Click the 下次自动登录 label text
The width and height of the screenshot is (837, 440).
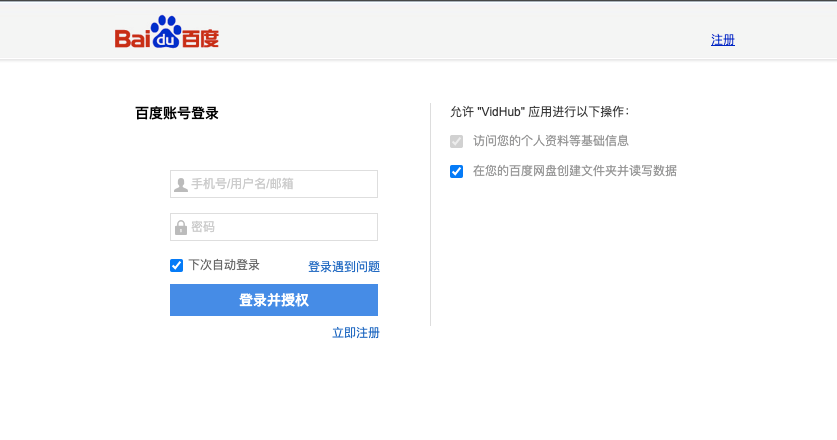point(224,265)
